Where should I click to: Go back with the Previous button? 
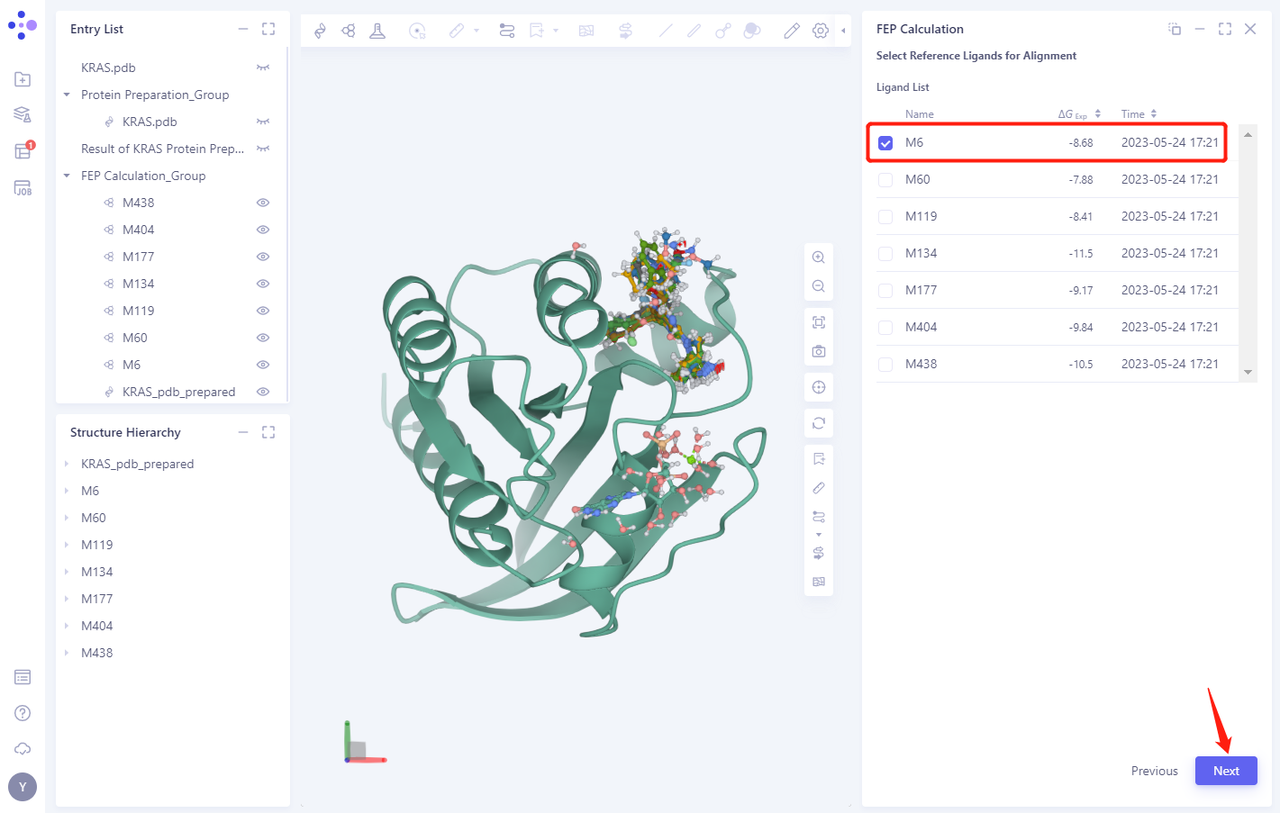click(x=1154, y=771)
